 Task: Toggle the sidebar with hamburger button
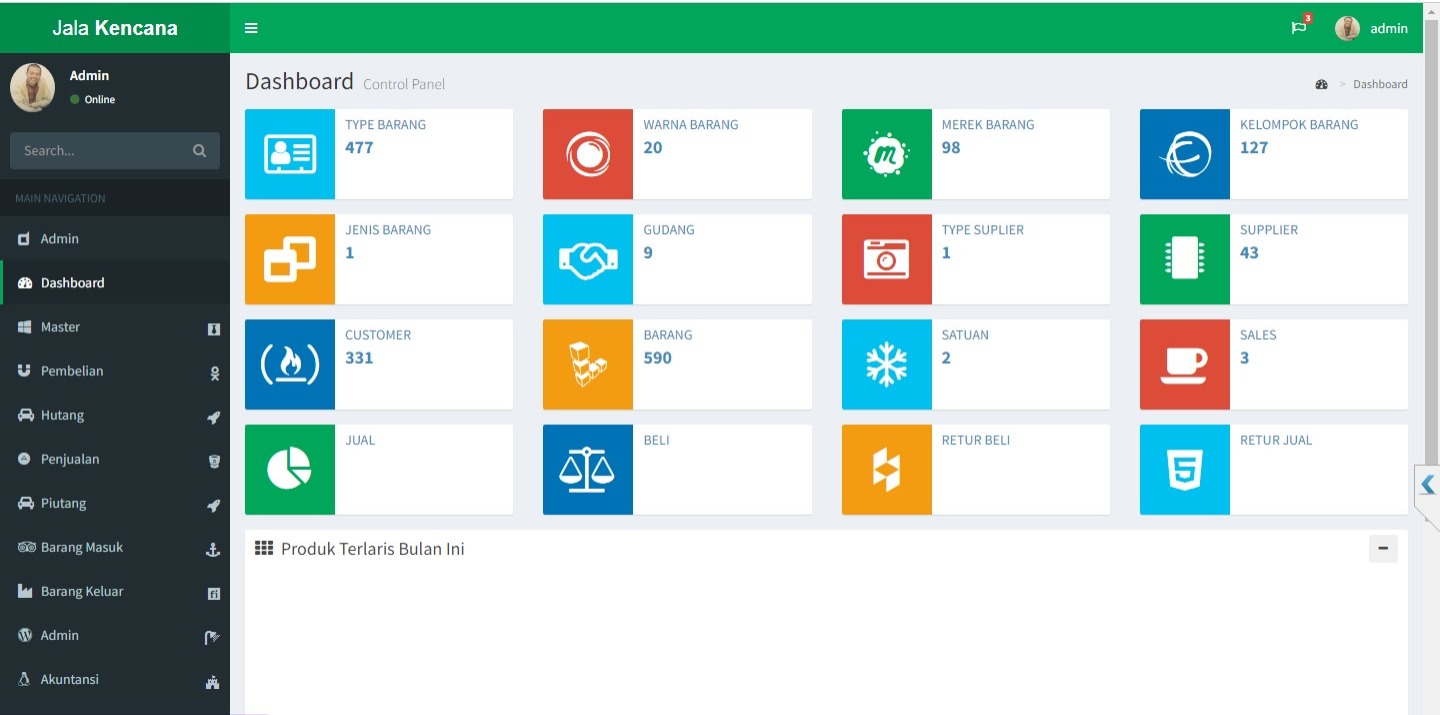coord(251,28)
